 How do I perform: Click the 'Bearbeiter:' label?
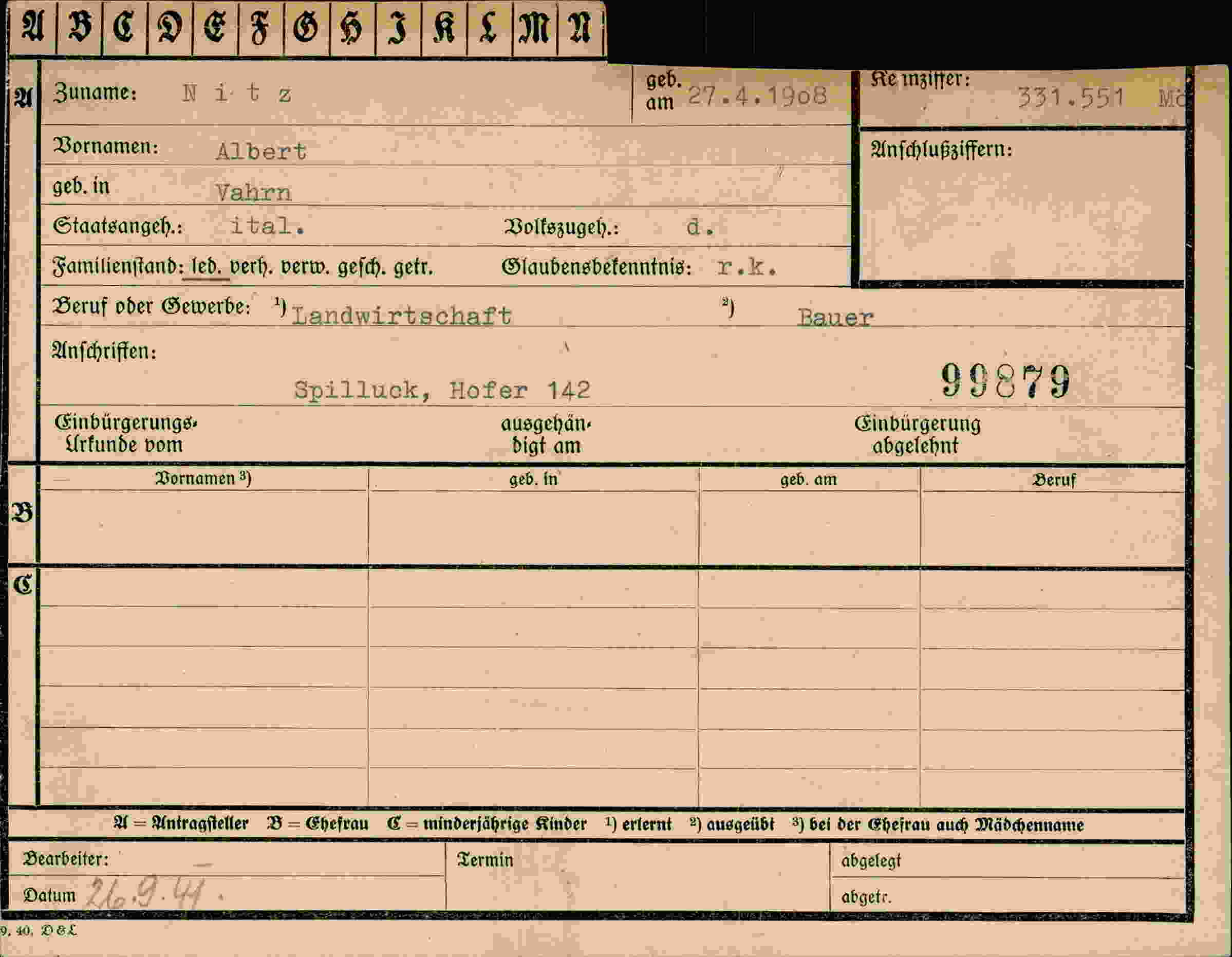coord(66,859)
